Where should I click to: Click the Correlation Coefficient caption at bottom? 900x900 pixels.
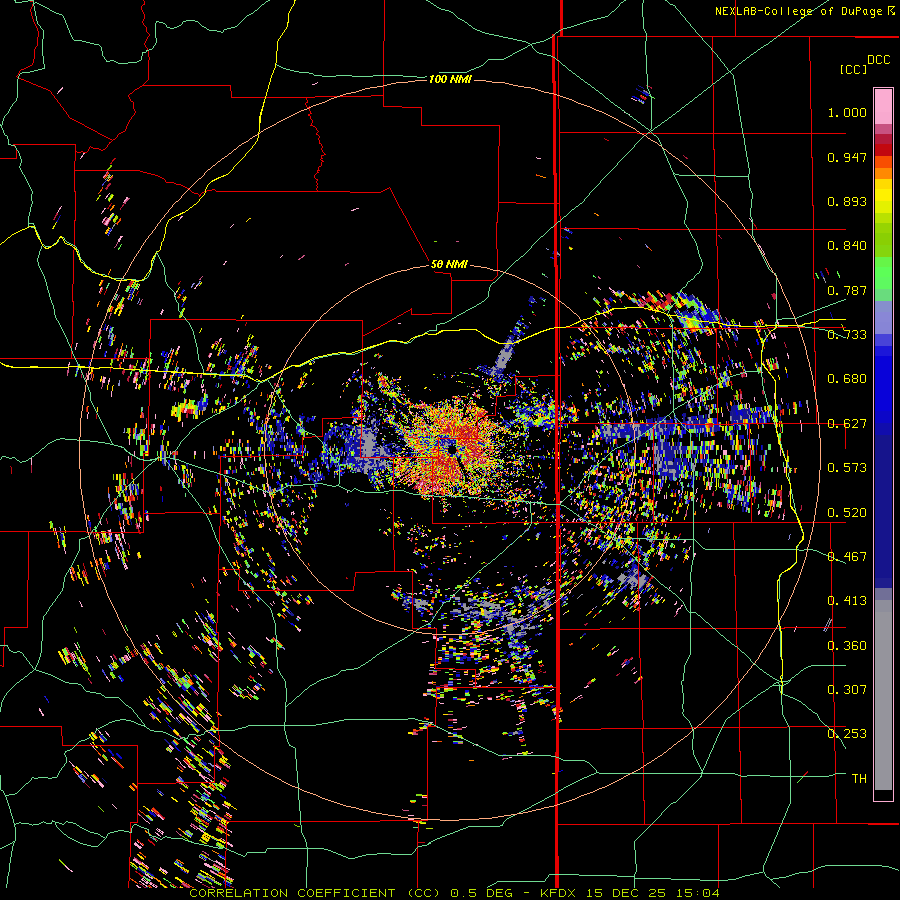tap(454, 893)
